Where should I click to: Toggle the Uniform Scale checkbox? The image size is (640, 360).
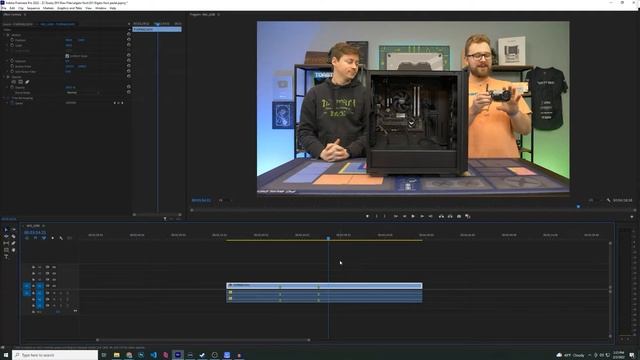pos(67,56)
